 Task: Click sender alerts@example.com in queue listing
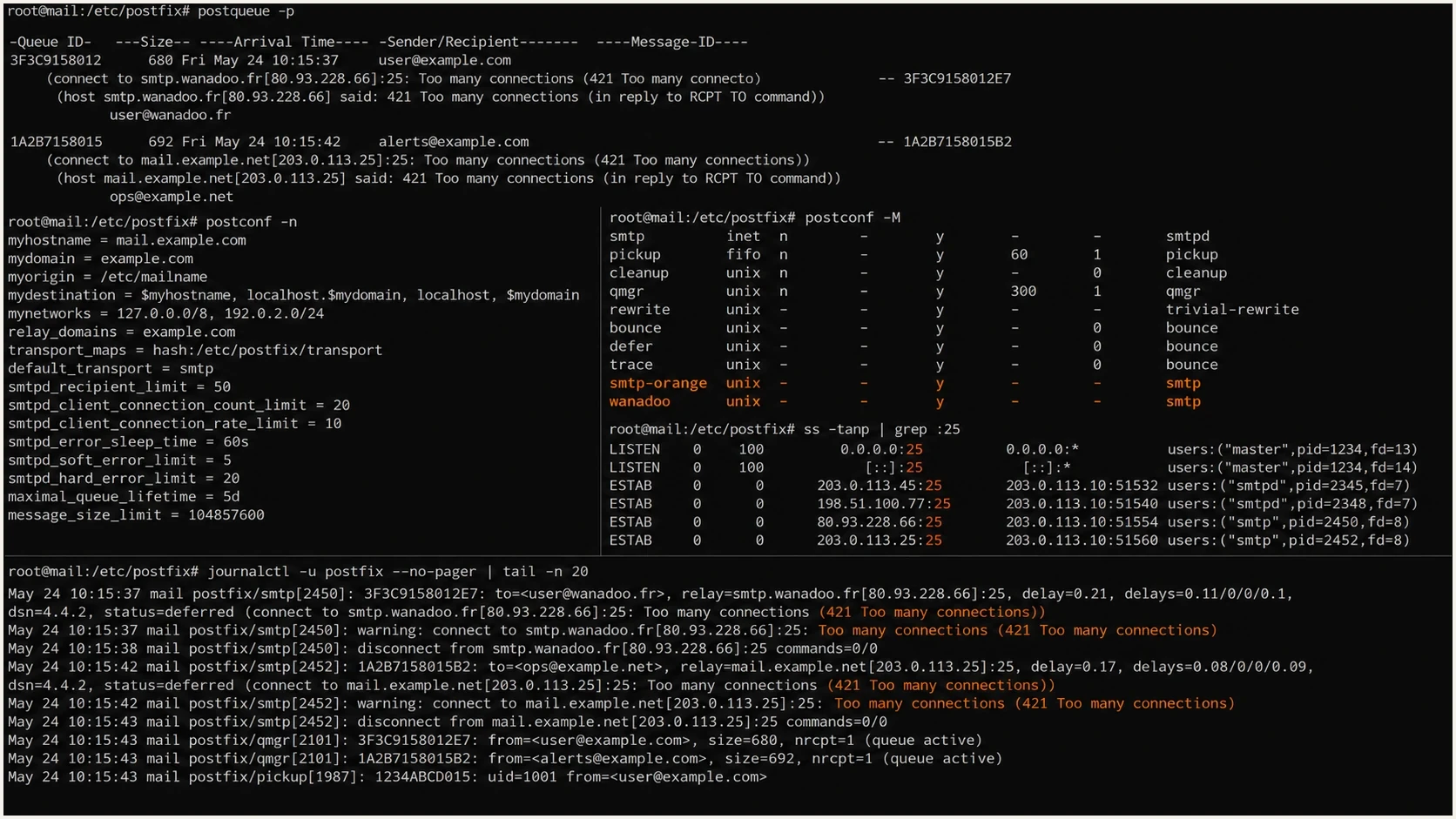pos(454,141)
